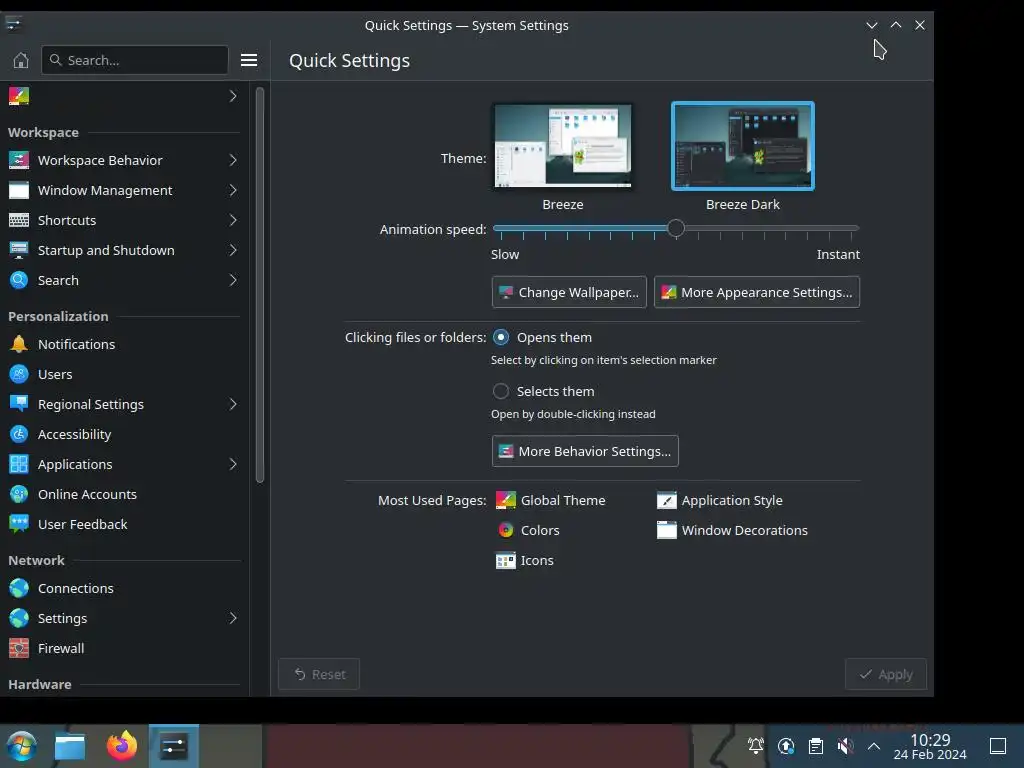Click the Search magnifier icon in the sidebar list

[x=19, y=280]
